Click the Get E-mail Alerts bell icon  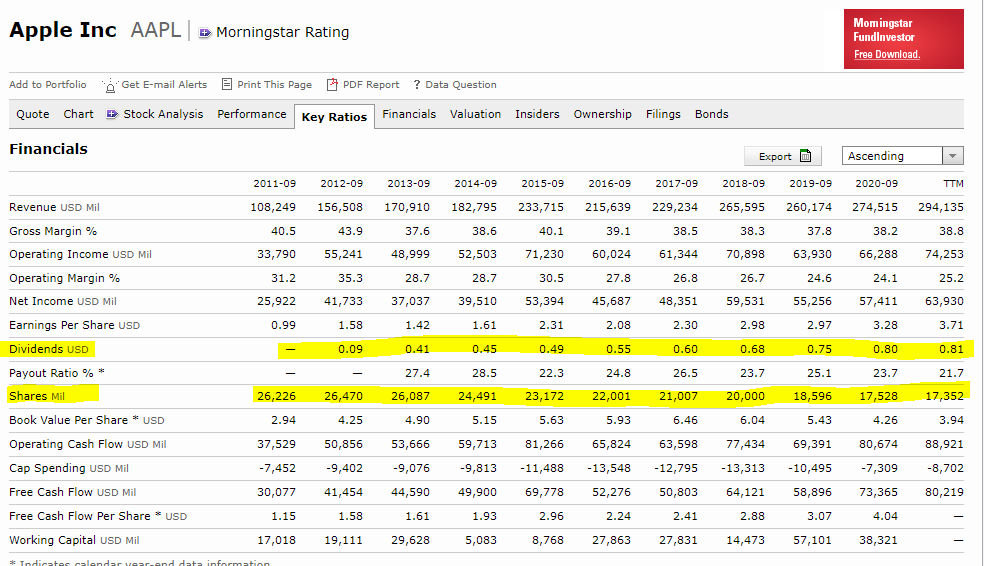click(110, 85)
